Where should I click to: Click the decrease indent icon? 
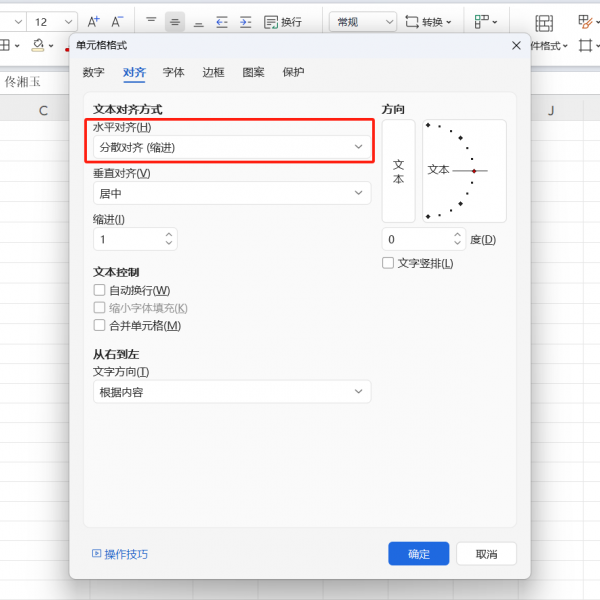pos(221,21)
